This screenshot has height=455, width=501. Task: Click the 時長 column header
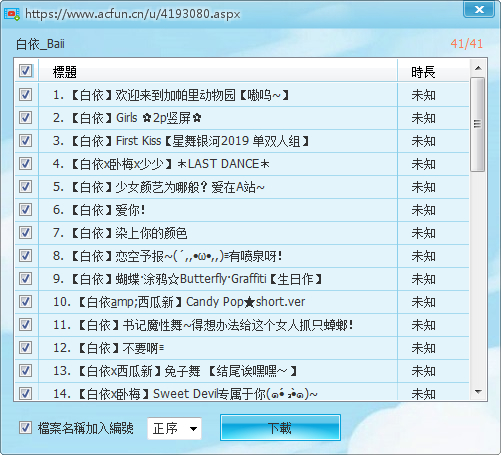point(423,72)
